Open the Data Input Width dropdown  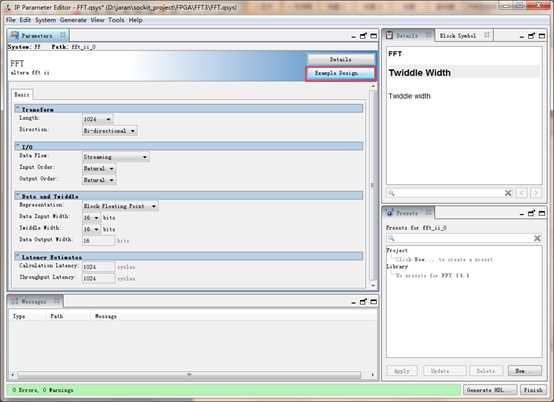tap(91, 218)
